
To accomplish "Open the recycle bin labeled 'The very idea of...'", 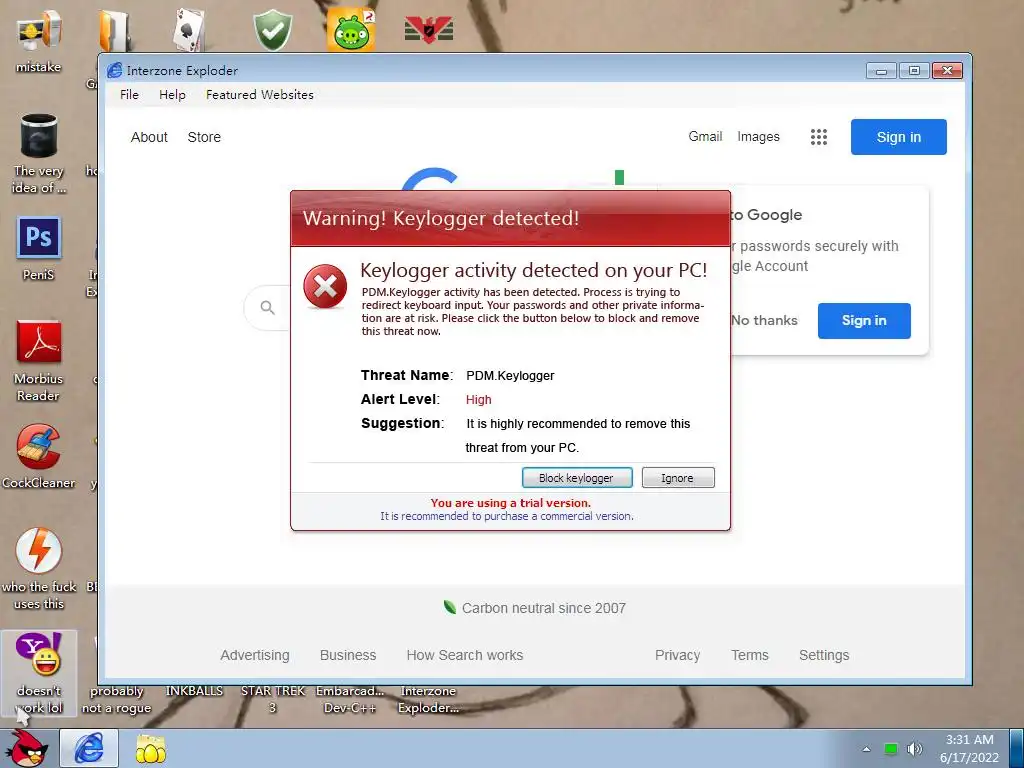I will (x=39, y=153).
